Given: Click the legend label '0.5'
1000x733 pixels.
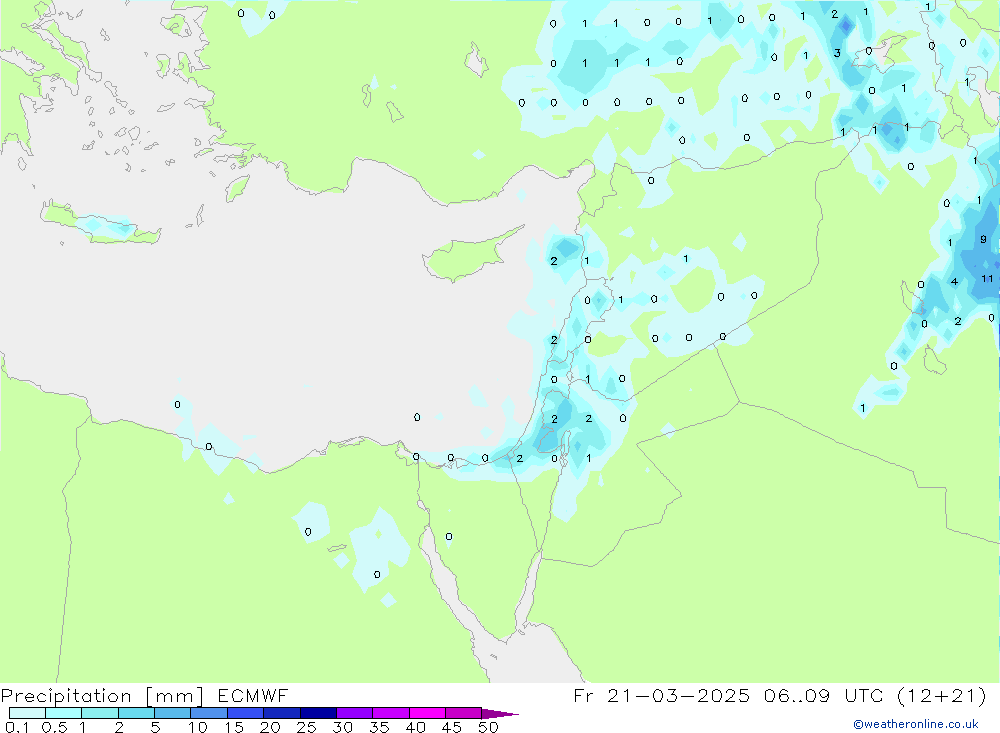Looking at the screenshot, I should click(x=54, y=727).
